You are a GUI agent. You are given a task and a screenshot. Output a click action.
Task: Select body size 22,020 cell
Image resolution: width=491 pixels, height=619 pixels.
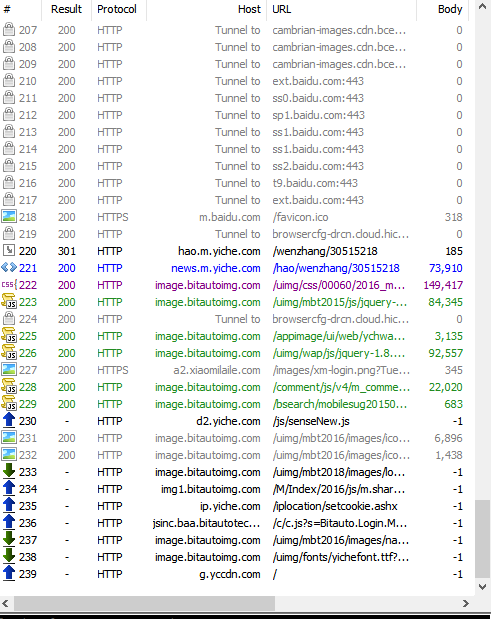(446, 387)
